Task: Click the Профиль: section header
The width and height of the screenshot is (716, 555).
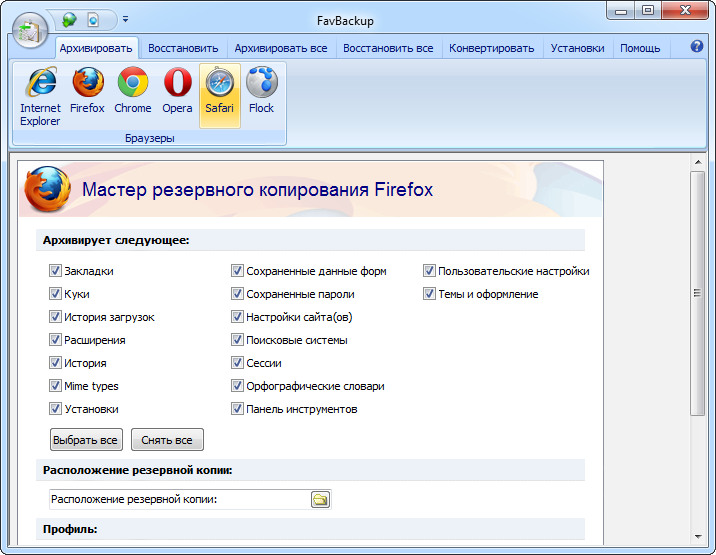Action: (x=311, y=529)
